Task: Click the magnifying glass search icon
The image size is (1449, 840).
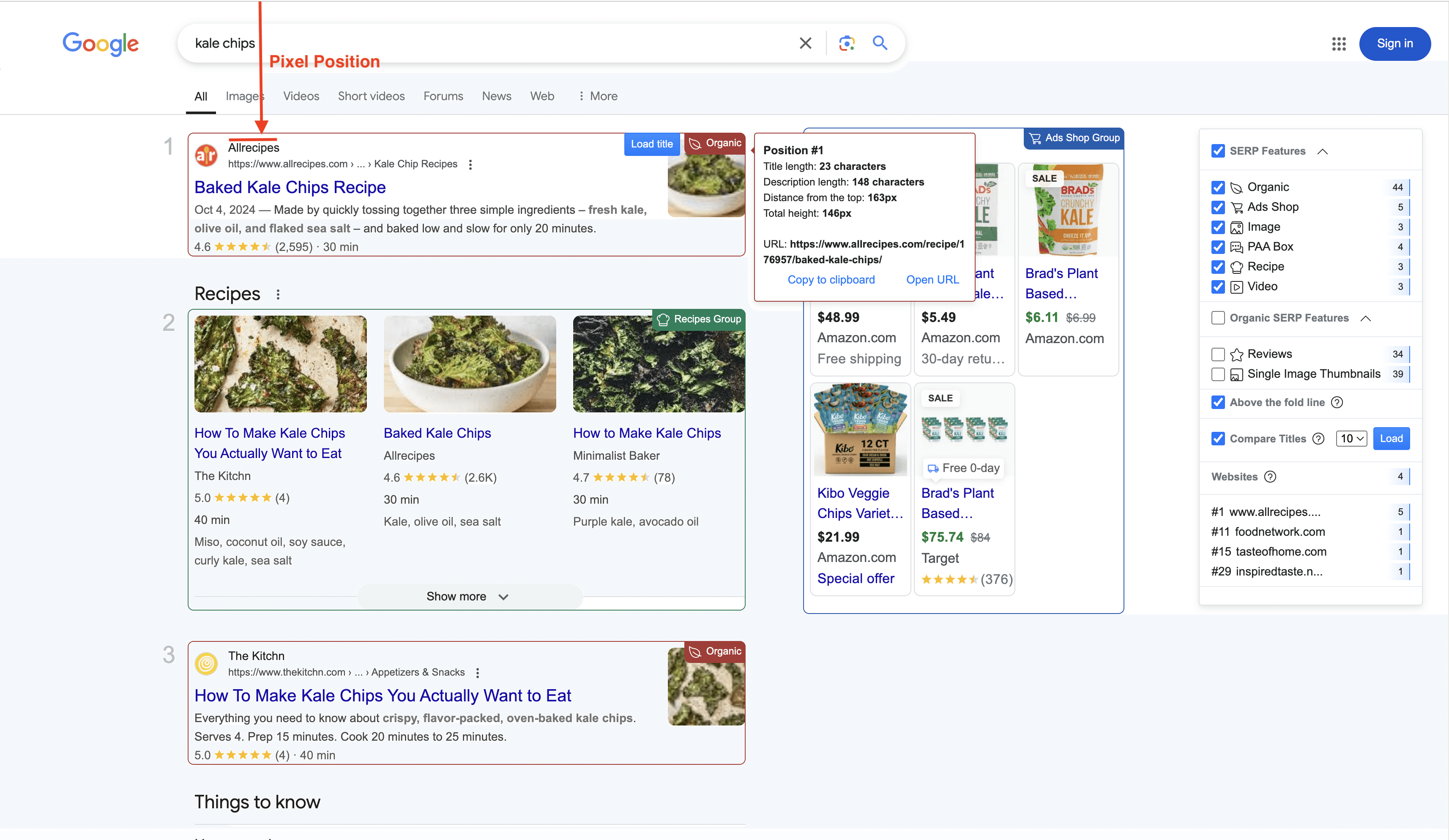Action: point(880,43)
